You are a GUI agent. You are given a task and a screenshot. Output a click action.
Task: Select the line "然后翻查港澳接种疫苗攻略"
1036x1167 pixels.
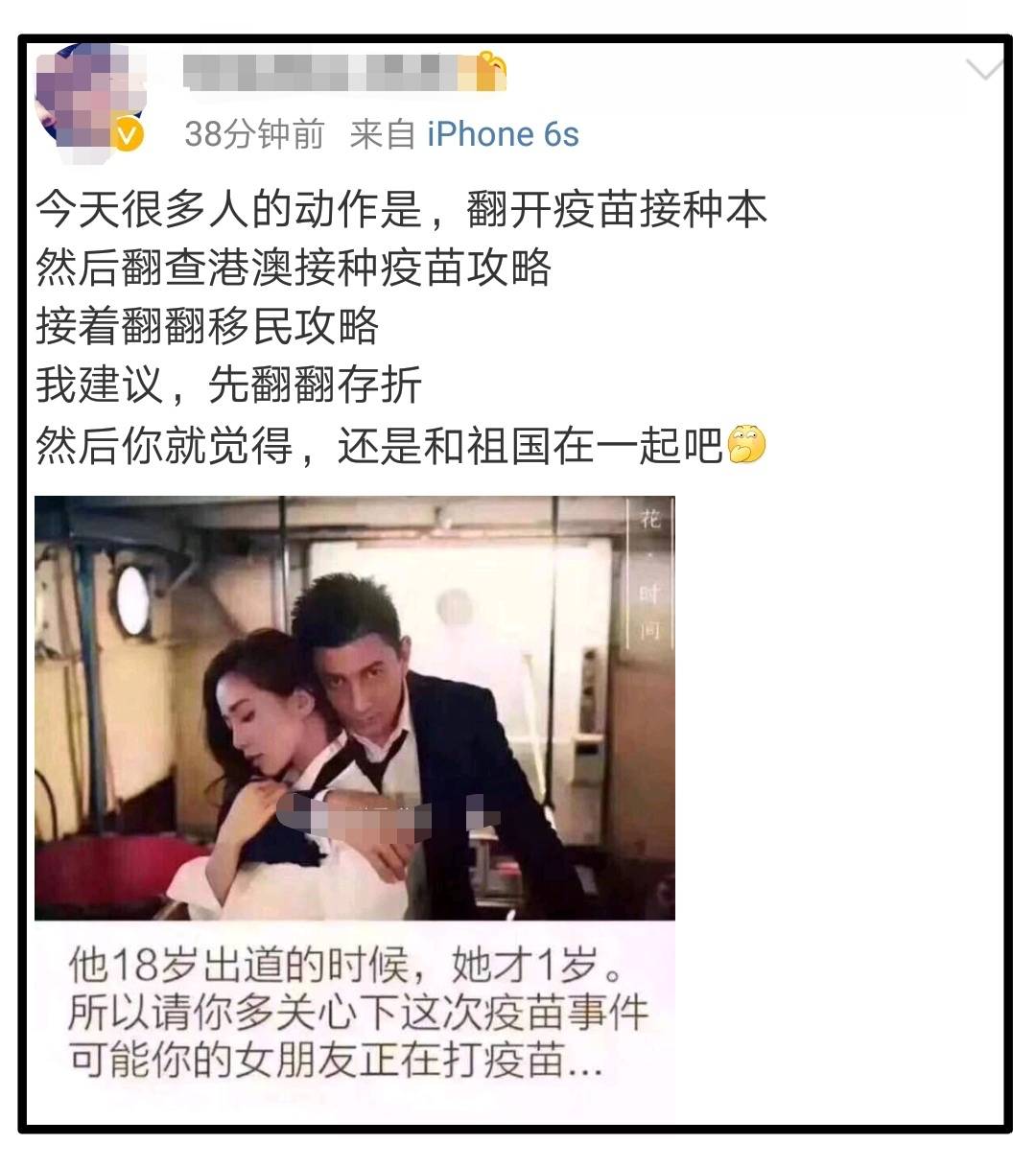pyautogui.click(x=294, y=268)
